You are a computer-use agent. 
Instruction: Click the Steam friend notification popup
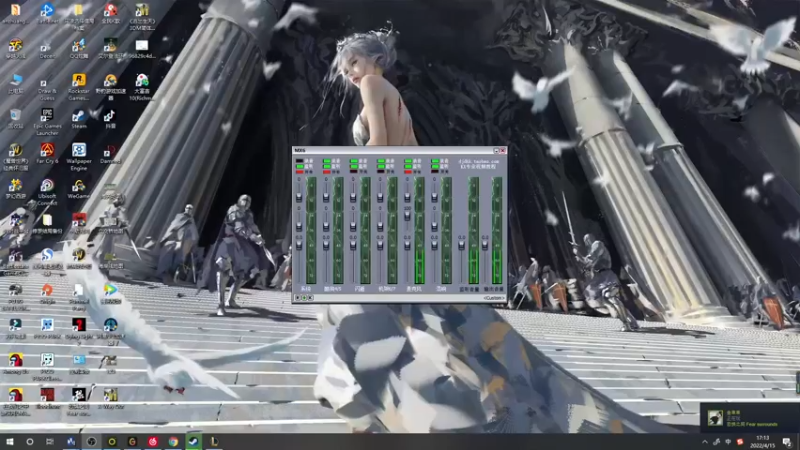click(x=749, y=417)
